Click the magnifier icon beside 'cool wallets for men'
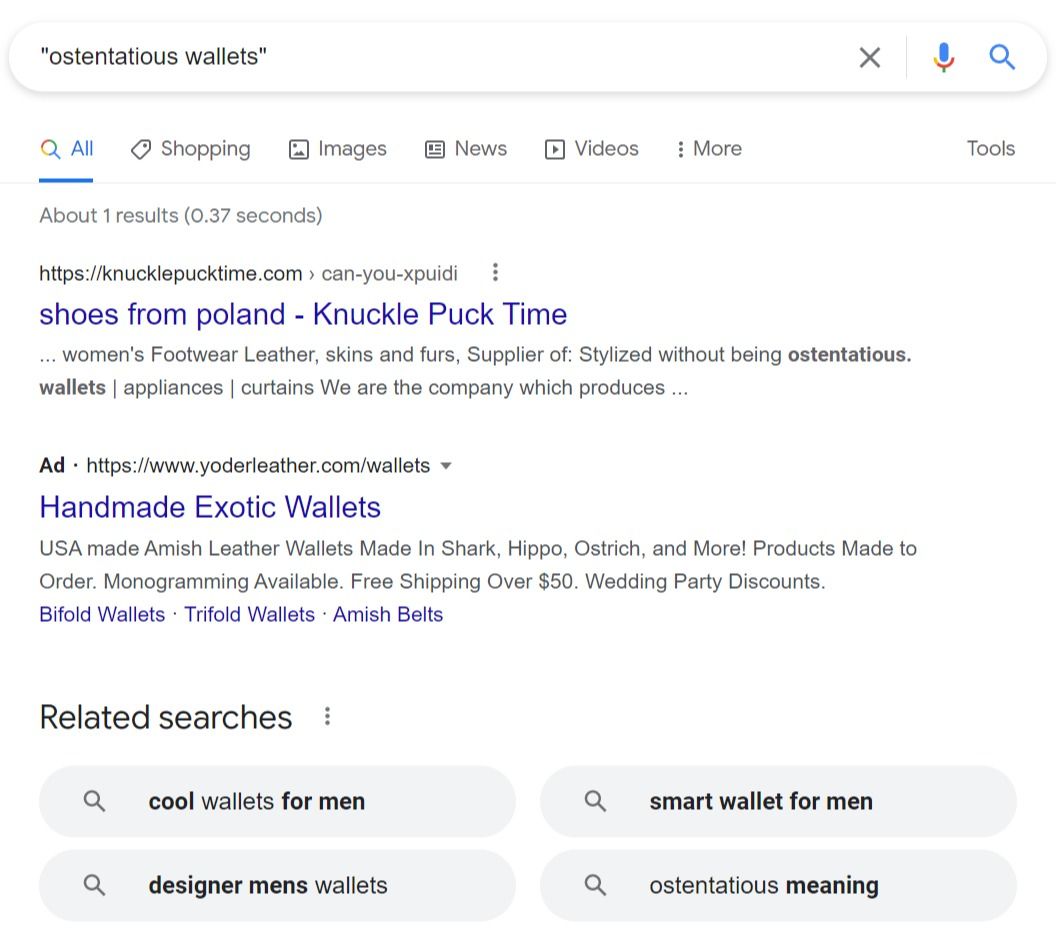Viewport: 1056px width, 952px height. [94, 801]
